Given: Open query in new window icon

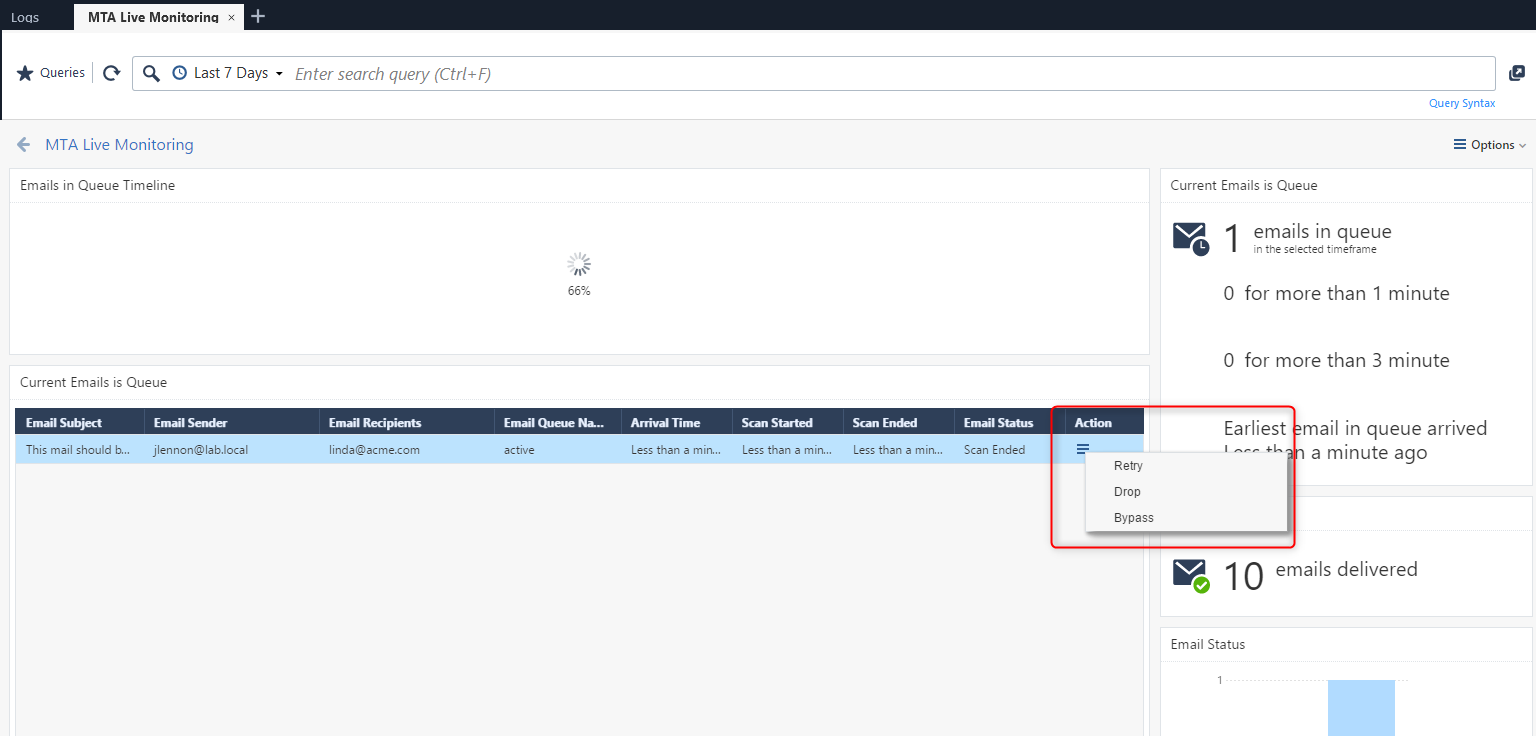Looking at the screenshot, I should coord(1516,73).
